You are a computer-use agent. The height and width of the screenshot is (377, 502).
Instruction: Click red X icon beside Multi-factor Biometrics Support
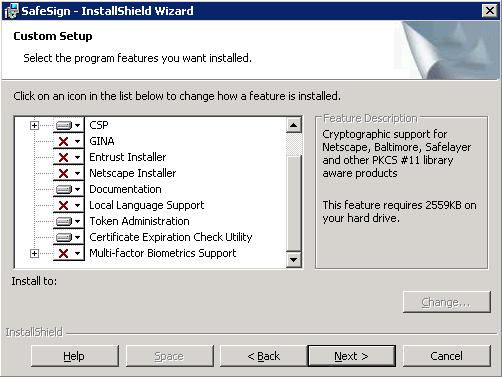point(63,253)
